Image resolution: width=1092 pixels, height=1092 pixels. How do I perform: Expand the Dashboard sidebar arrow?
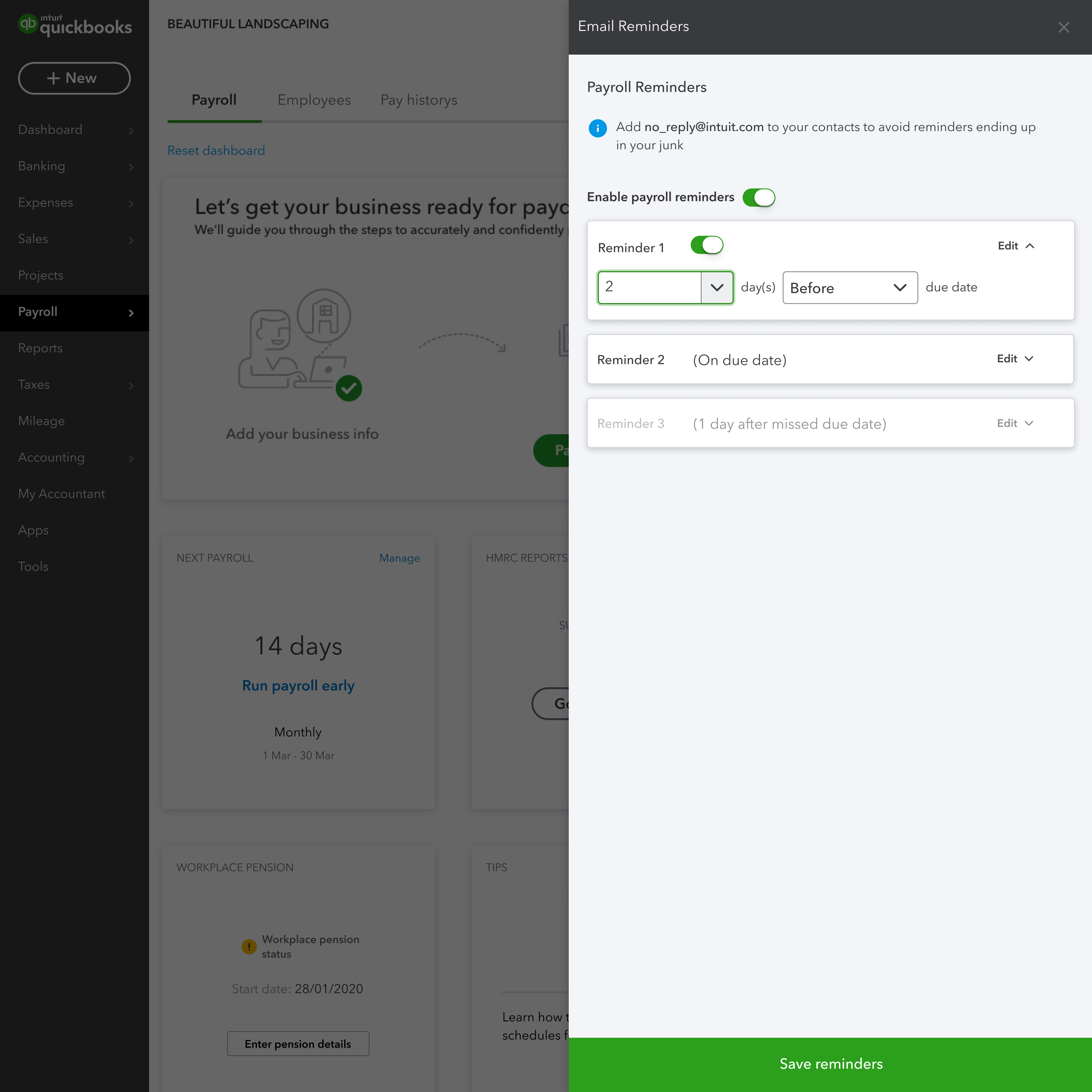[131, 131]
